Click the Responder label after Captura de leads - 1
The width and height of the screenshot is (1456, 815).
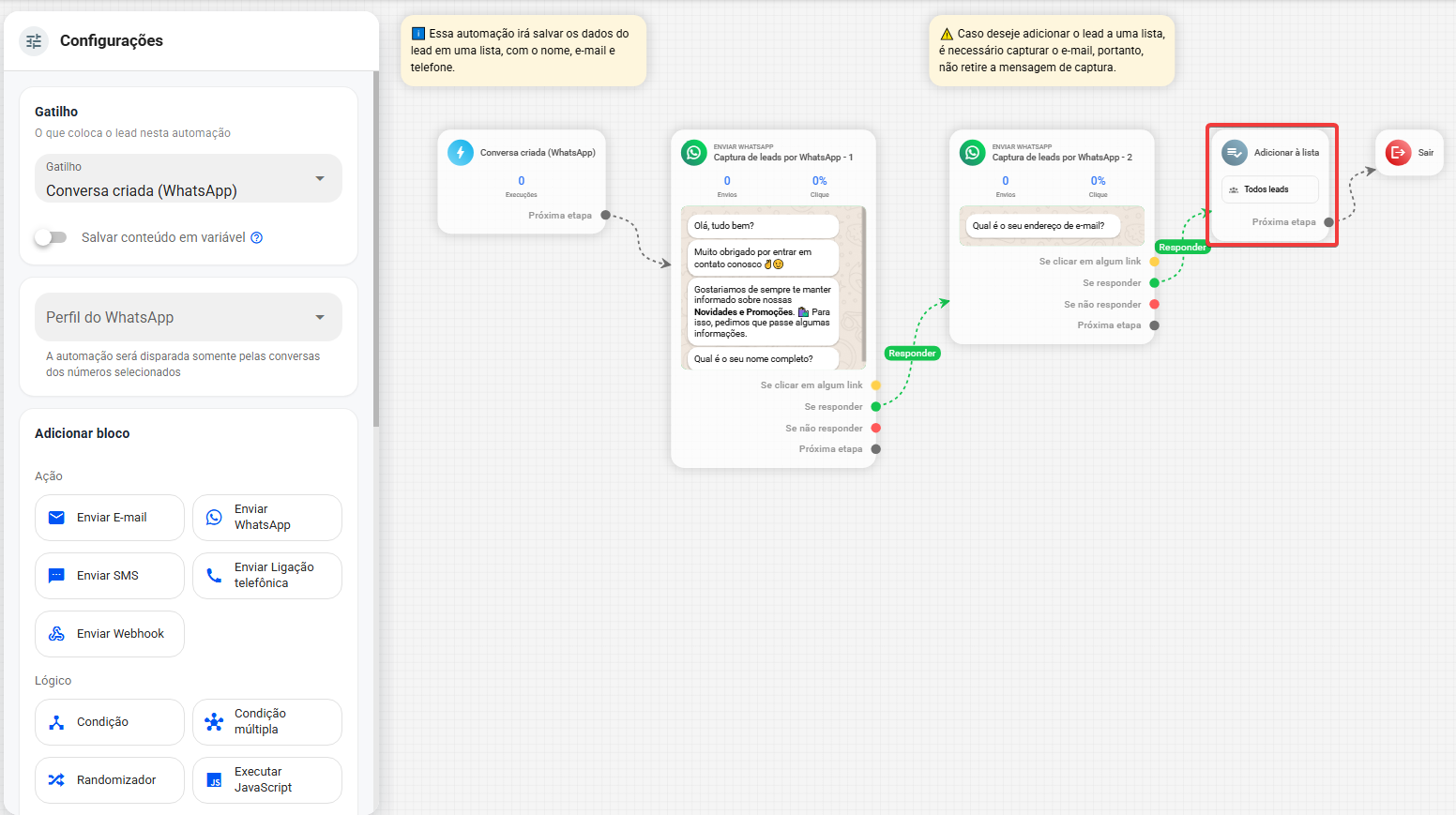click(x=912, y=354)
